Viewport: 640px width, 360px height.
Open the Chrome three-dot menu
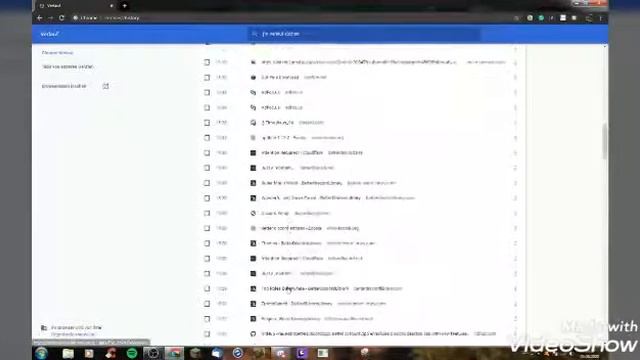(x=600, y=18)
